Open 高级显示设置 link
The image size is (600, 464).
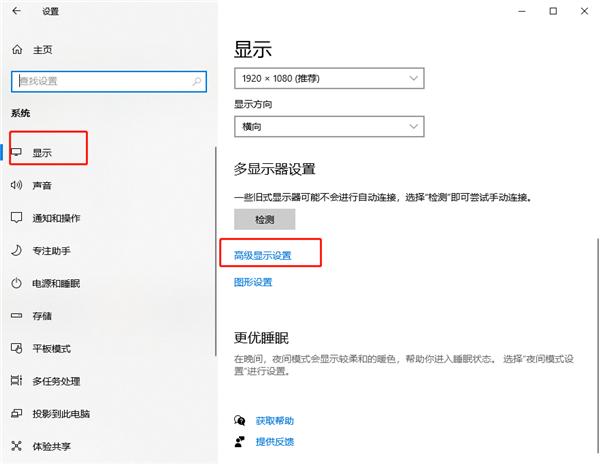[262, 256]
